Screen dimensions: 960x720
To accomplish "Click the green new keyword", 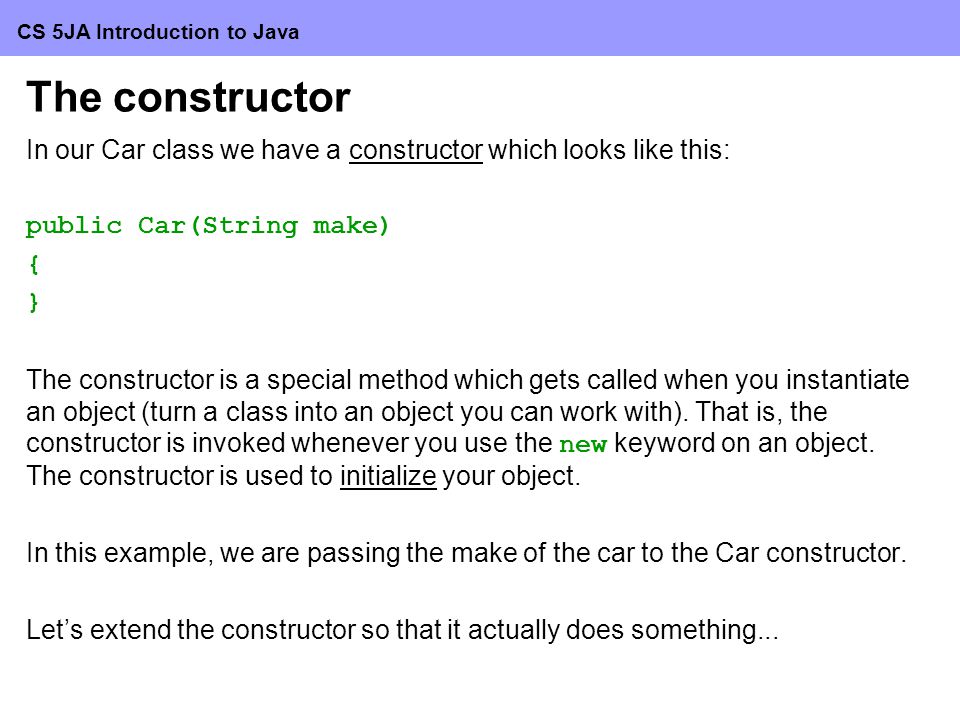I will (x=582, y=444).
